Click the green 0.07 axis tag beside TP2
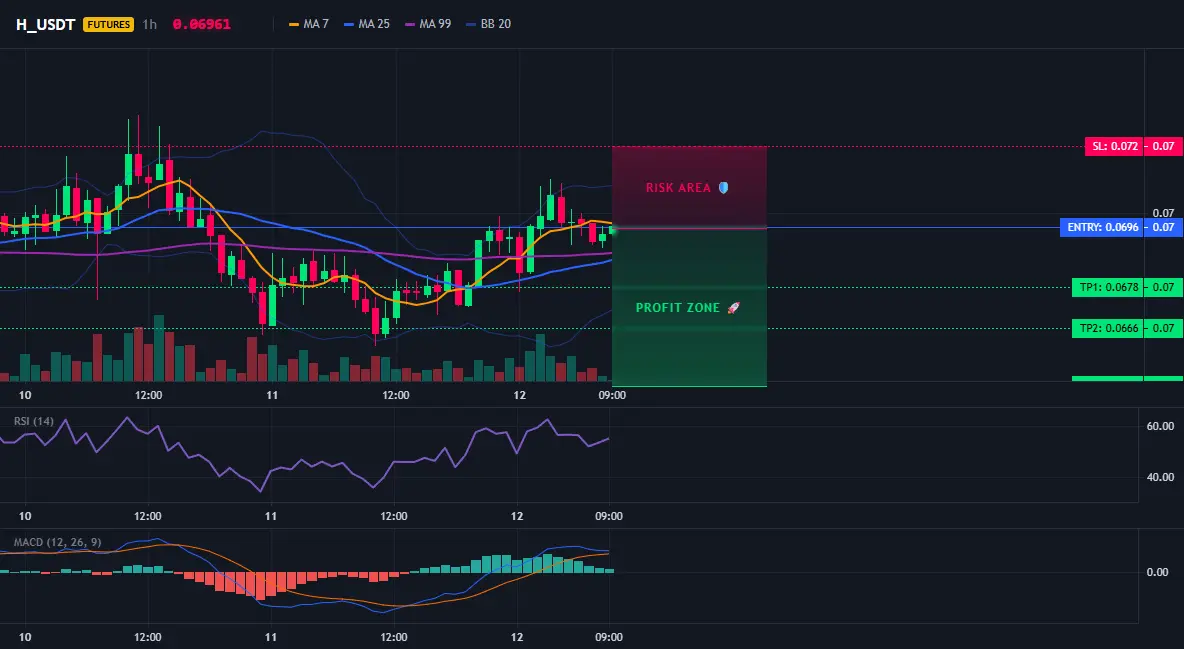Image resolution: width=1184 pixels, height=649 pixels. tap(1163, 328)
